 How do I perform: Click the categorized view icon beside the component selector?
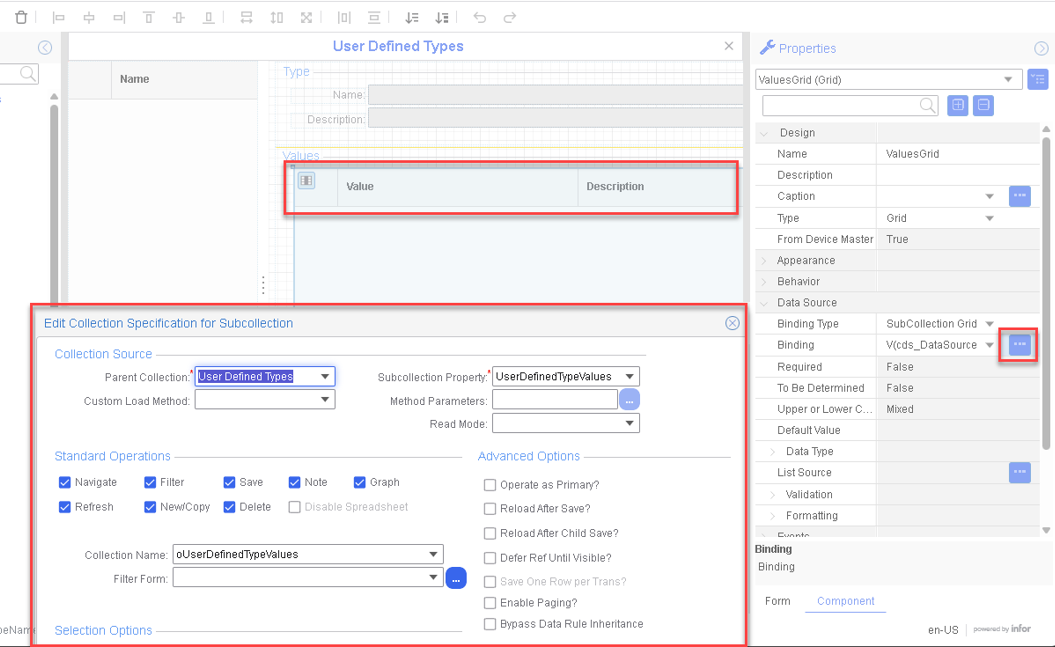pos(1038,79)
